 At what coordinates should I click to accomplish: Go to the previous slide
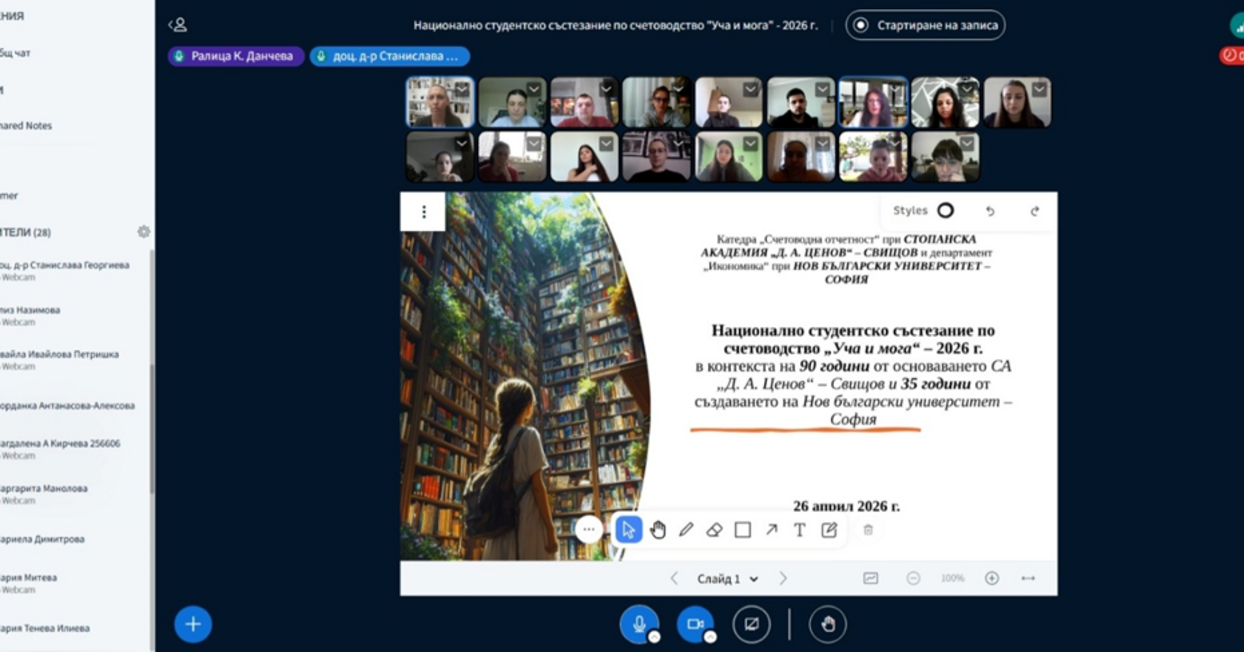click(x=674, y=578)
